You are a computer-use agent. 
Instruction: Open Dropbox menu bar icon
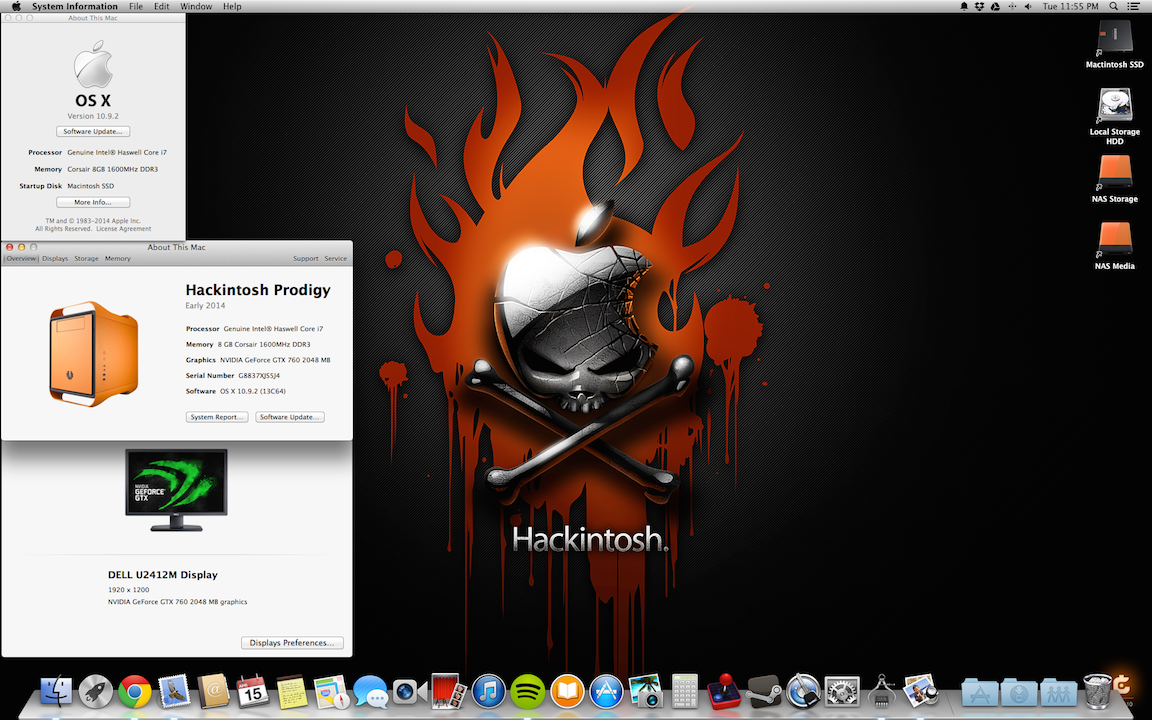point(979,7)
